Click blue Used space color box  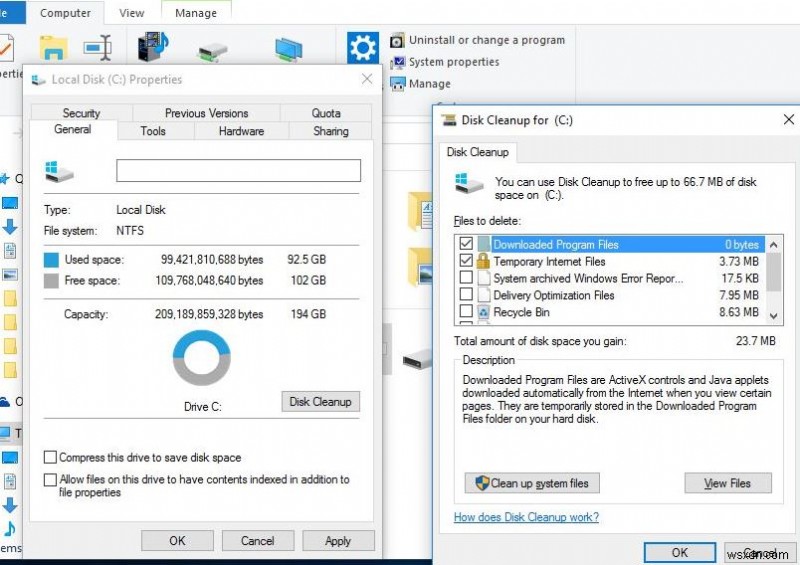tap(51, 260)
